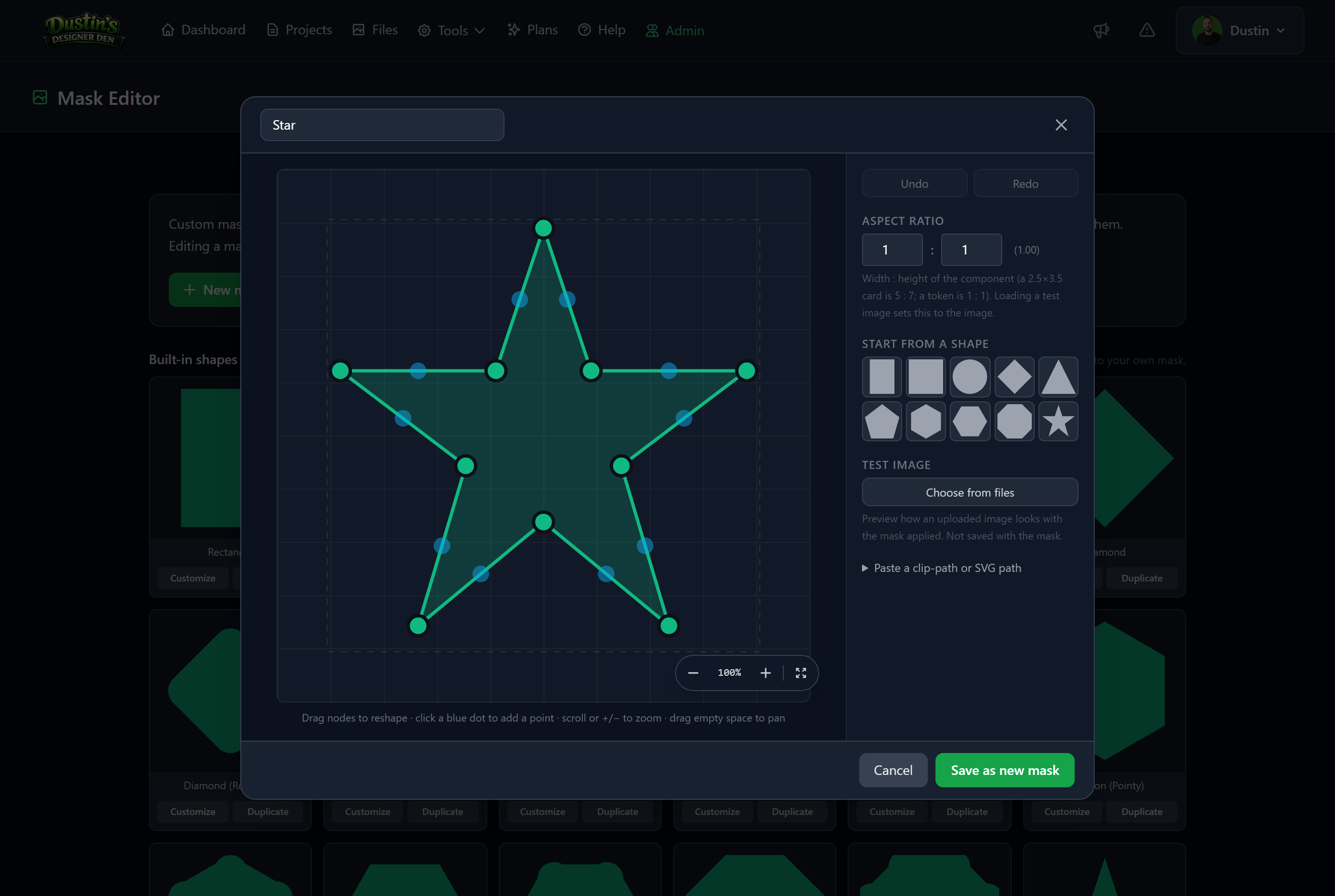Open the Tools dropdown menu
Image resolution: width=1335 pixels, height=896 pixels.
point(452,31)
